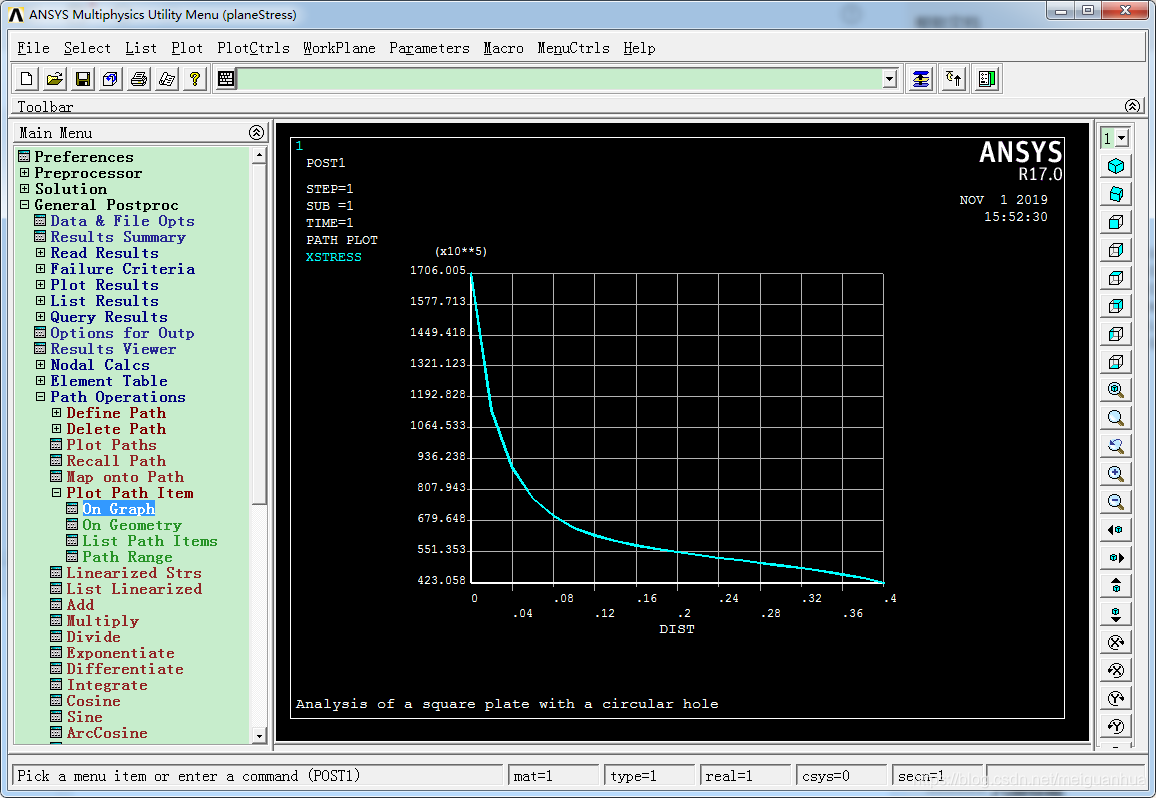Click the Rotate about X clockwise icon
This screenshot has height=798, width=1156.
coord(1116,642)
